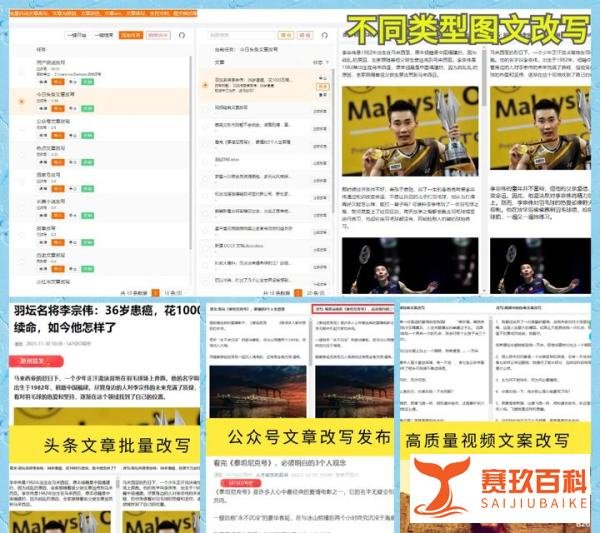Click page 1 in the task list pagination
600x533 pixels.
click(155, 293)
